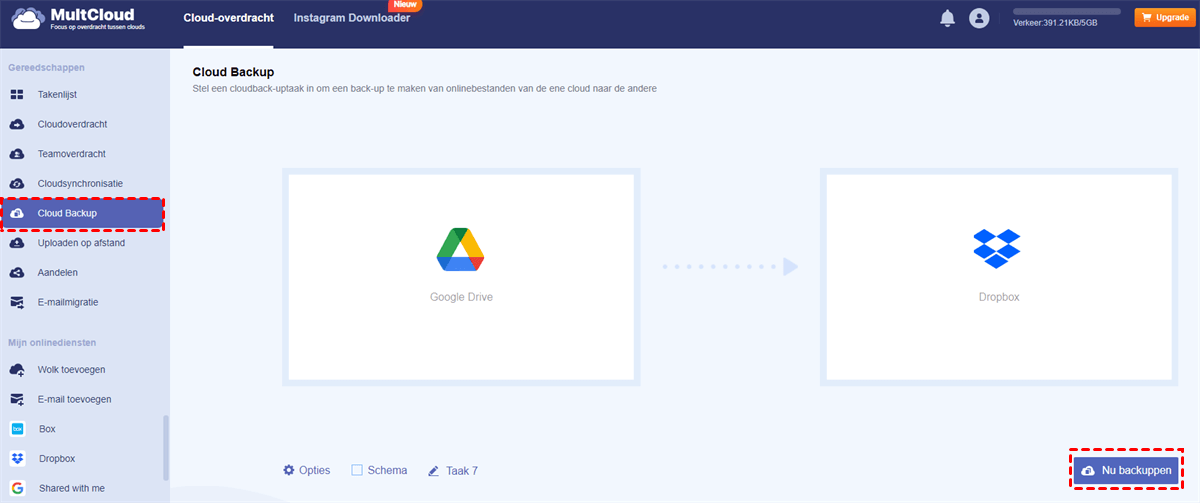Click the Uploaden op afstand icon

[x=17, y=243]
